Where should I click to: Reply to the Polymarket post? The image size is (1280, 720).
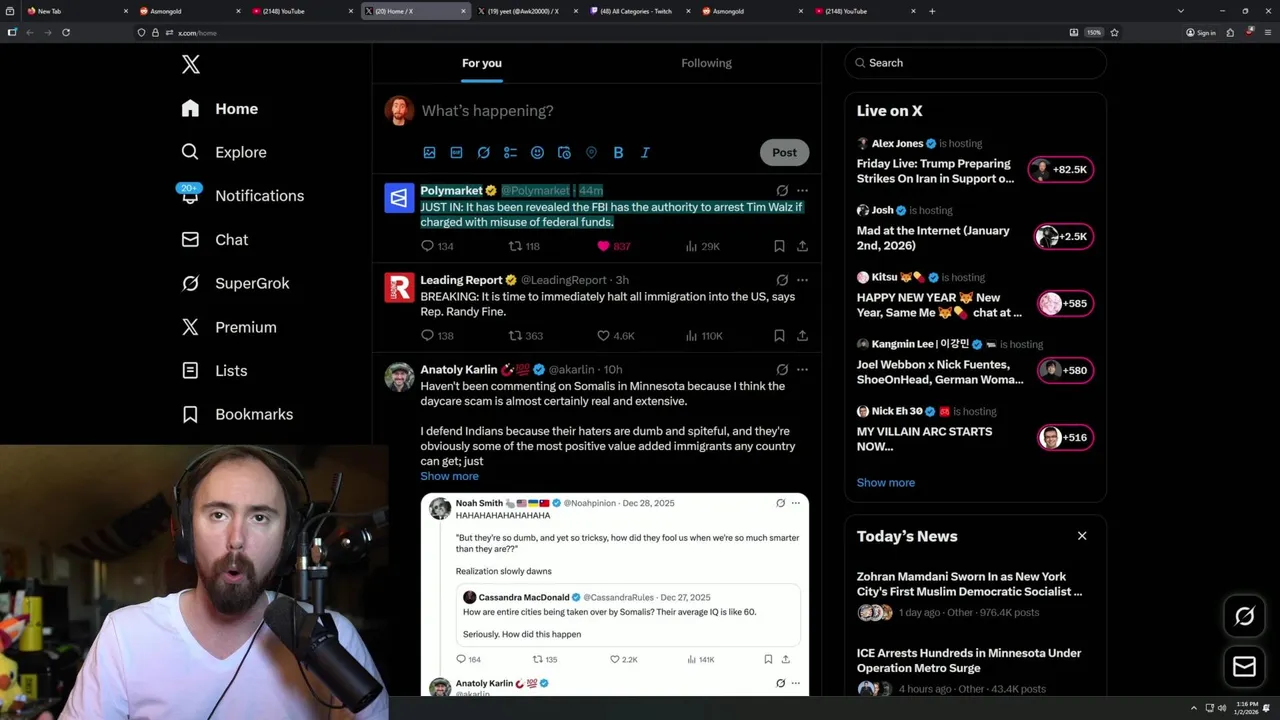[x=437, y=246]
